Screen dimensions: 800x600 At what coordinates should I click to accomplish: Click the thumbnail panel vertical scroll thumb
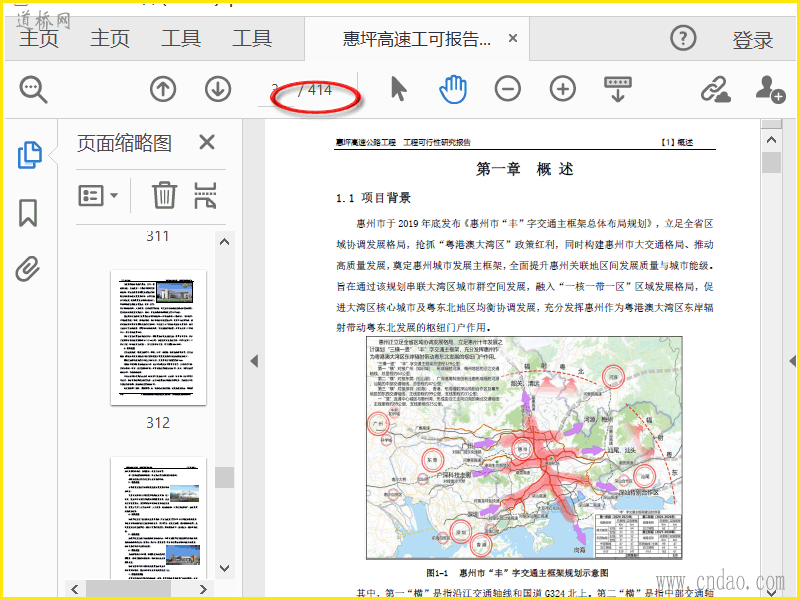click(x=224, y=478)
